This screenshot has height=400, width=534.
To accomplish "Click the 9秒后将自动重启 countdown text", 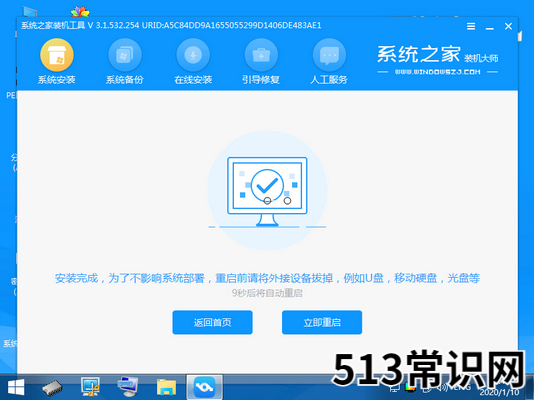I will [267, 293].
